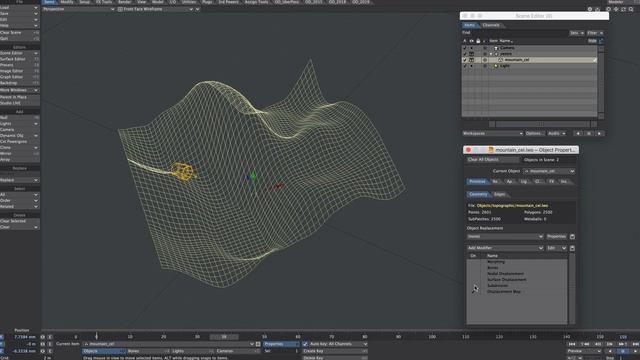Open the Audio dropdown in Scene Editor

click(557, 133)
